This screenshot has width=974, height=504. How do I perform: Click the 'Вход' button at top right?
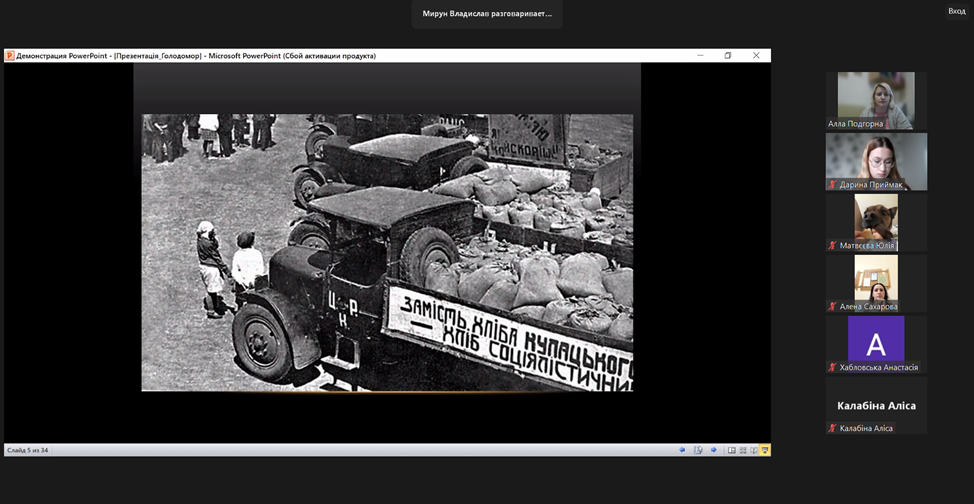956,11
